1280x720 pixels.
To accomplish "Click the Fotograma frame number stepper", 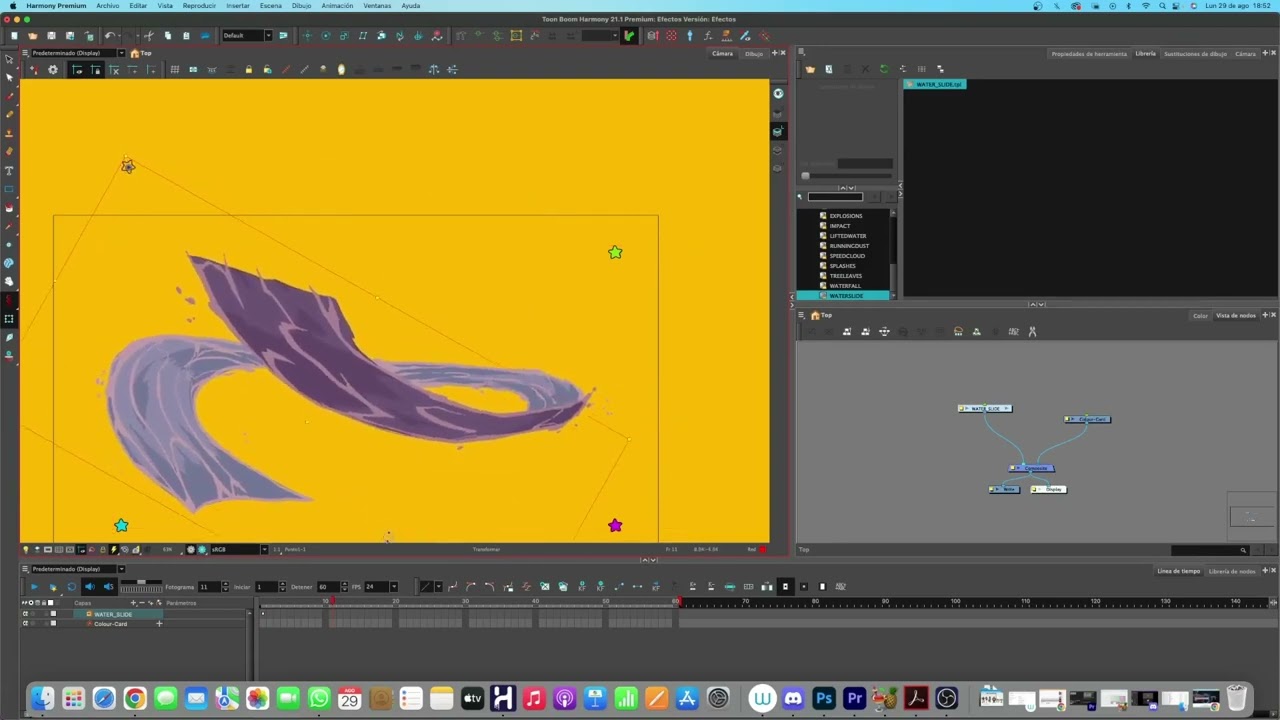I will click(x=225, y=587).
